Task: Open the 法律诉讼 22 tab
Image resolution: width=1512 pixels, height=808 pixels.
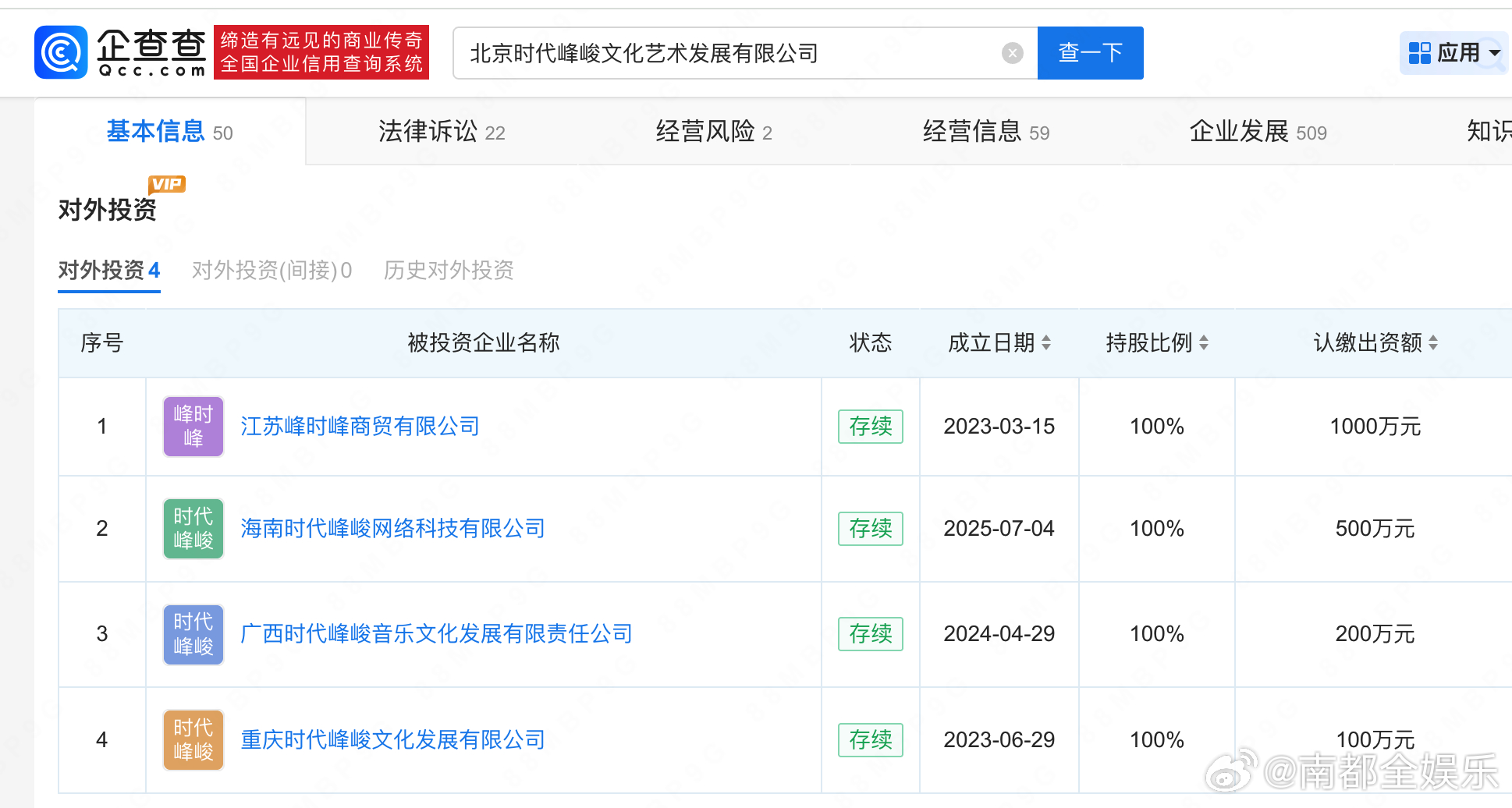Action: point(442,132)
